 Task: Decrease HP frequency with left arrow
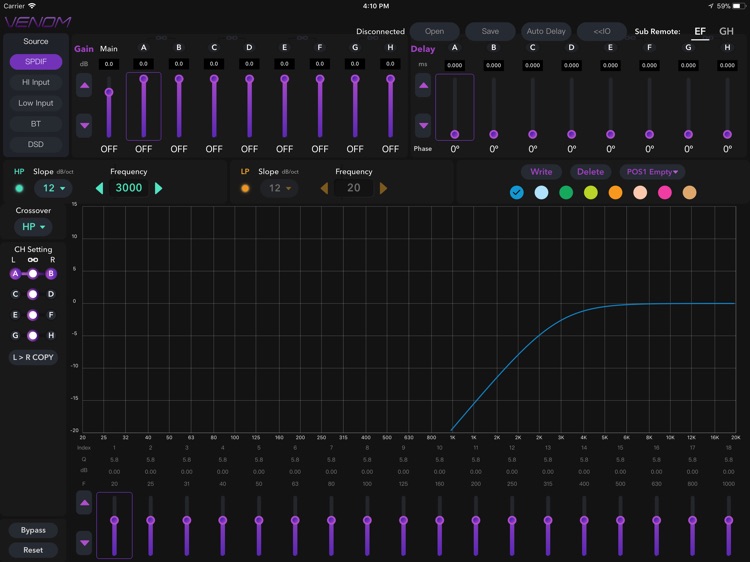(x=99, y=188)
